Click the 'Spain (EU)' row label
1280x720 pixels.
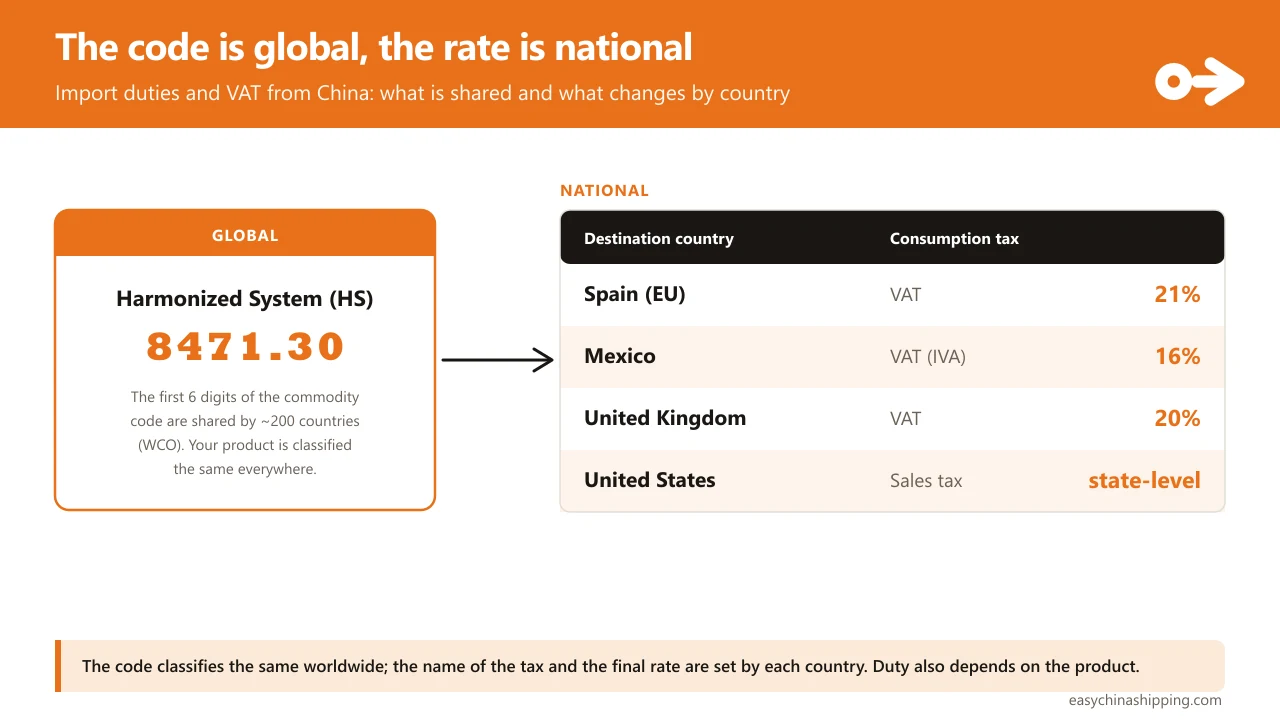(x=635, y=294)
